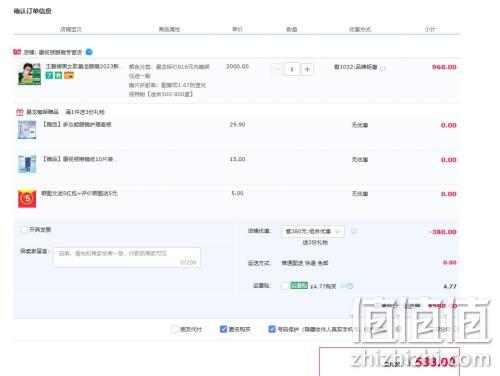
Task: Click the gift price 15.00
Action: (237, 159)
